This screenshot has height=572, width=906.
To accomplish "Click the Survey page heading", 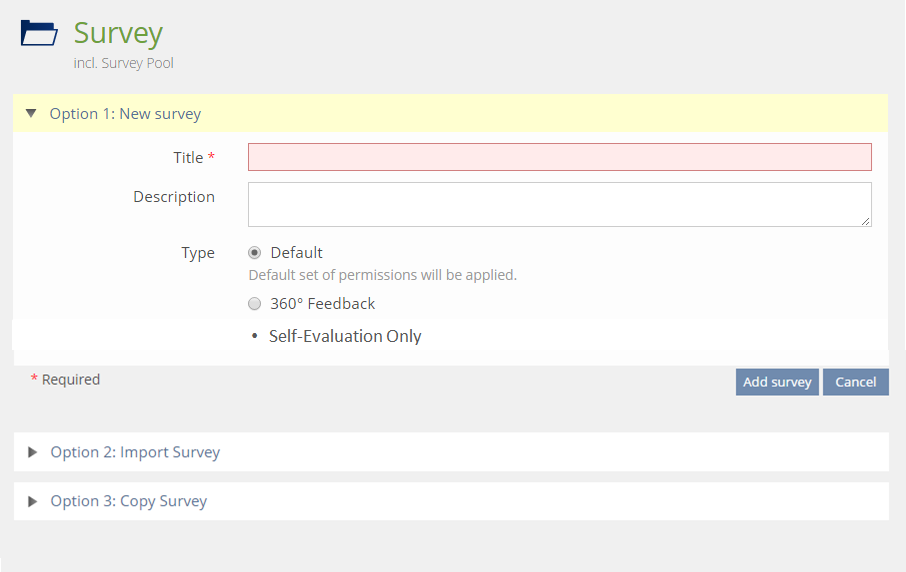I will tap(118, 33).
